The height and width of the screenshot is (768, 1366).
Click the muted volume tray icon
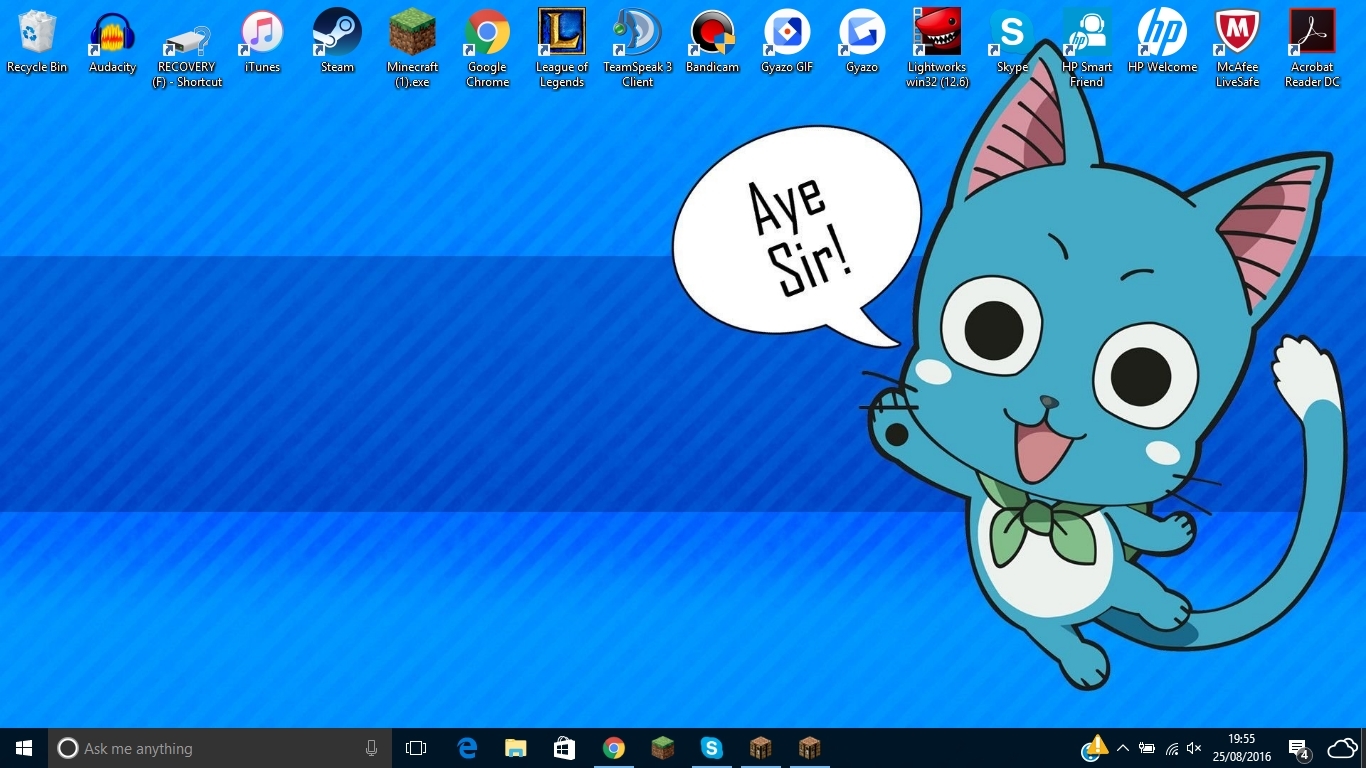tap(1194, 748)
